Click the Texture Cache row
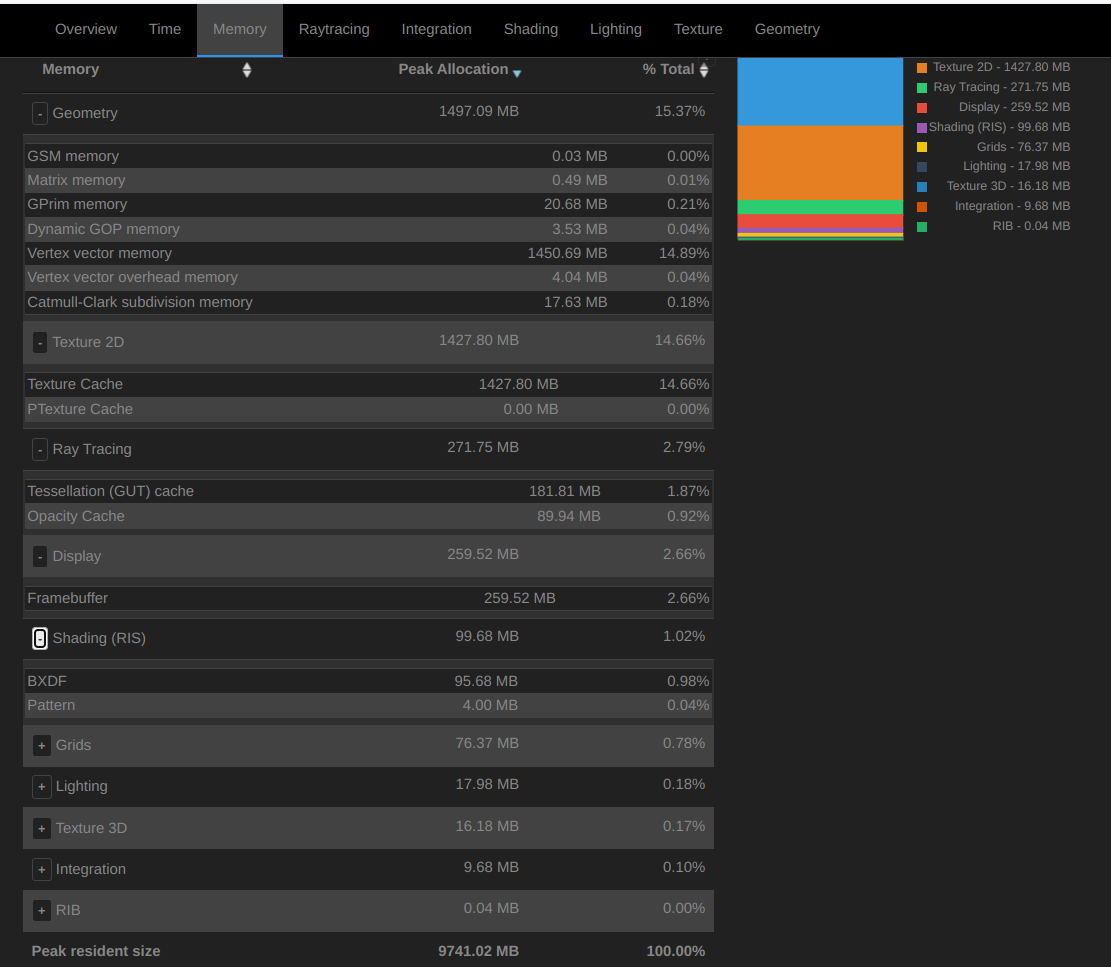Viewport: 1111px width, 967px height. 368,385
